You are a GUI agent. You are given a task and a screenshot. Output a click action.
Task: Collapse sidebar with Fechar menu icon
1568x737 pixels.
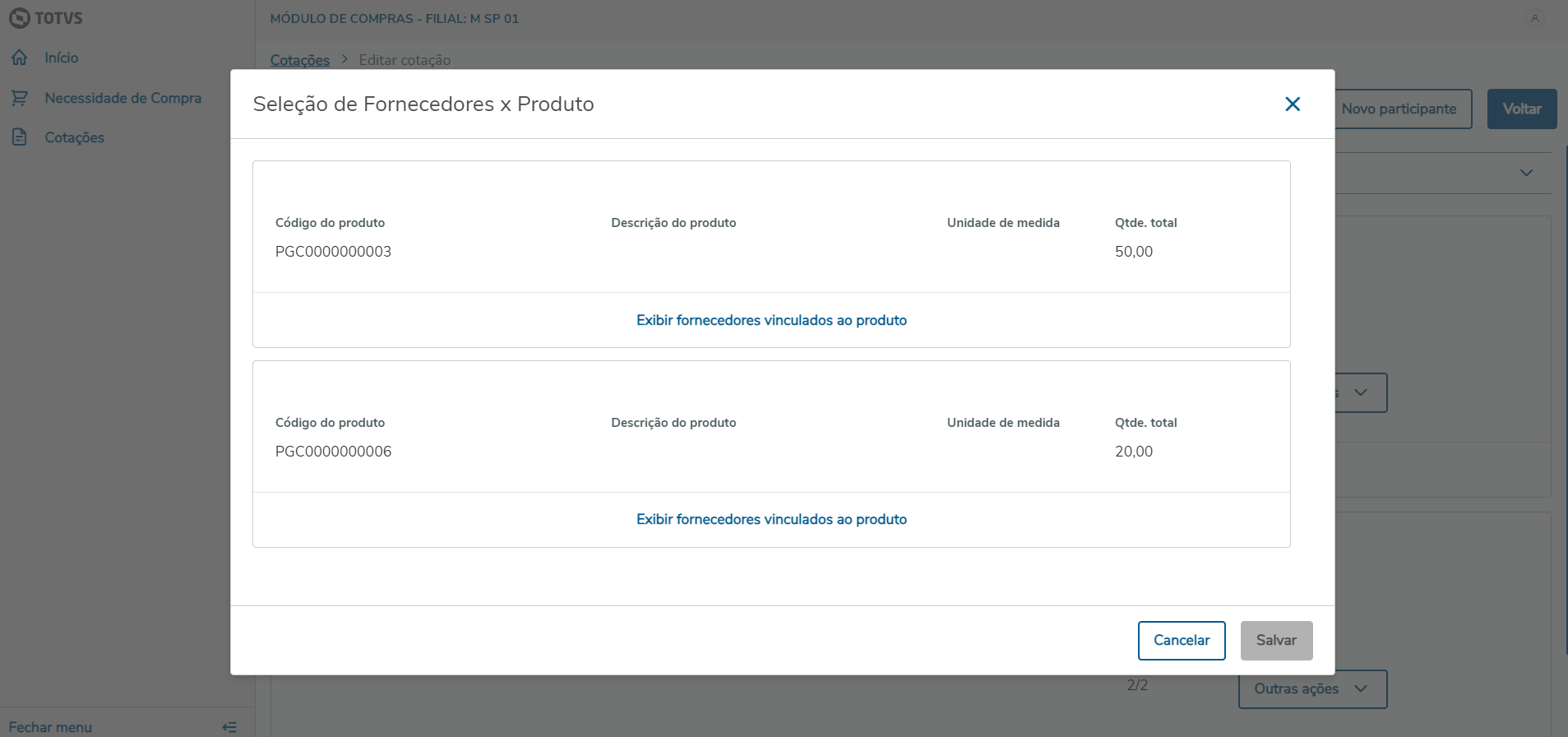pos(229,727)
